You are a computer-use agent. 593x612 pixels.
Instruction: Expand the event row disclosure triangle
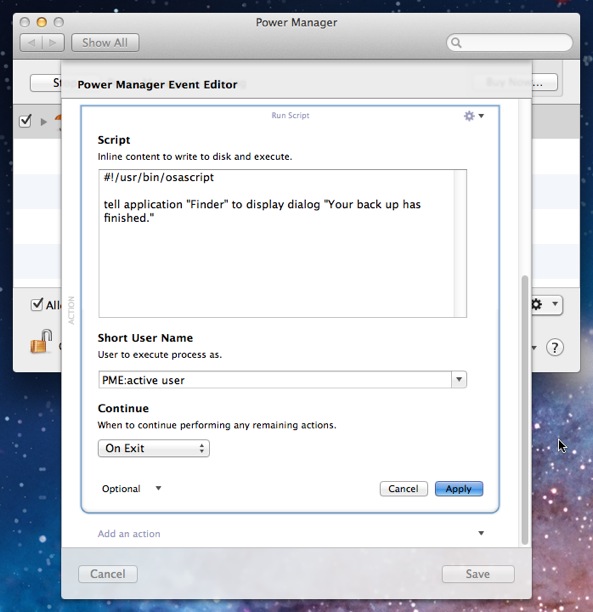(x=44, y=122)
